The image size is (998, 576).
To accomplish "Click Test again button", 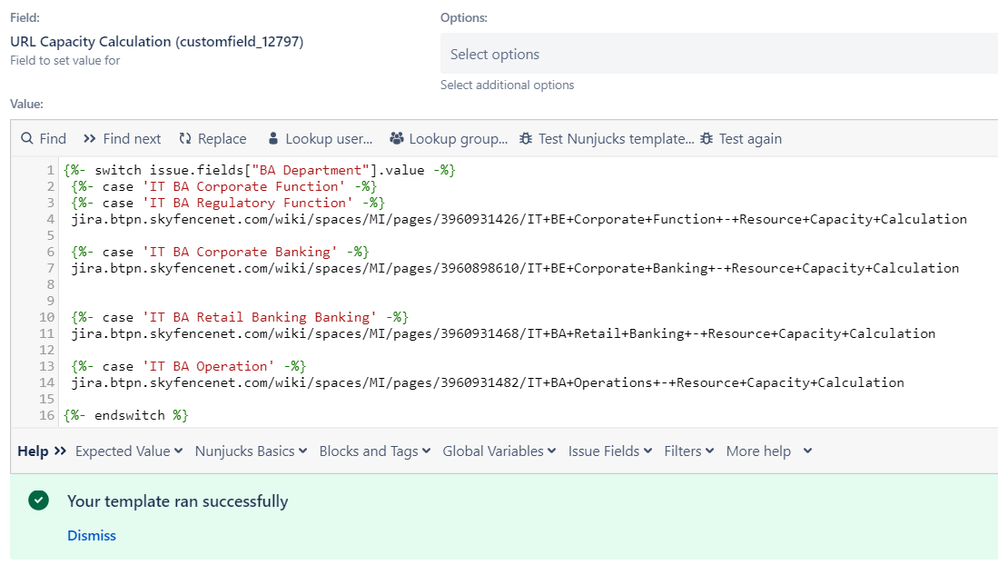I will 741,138.
